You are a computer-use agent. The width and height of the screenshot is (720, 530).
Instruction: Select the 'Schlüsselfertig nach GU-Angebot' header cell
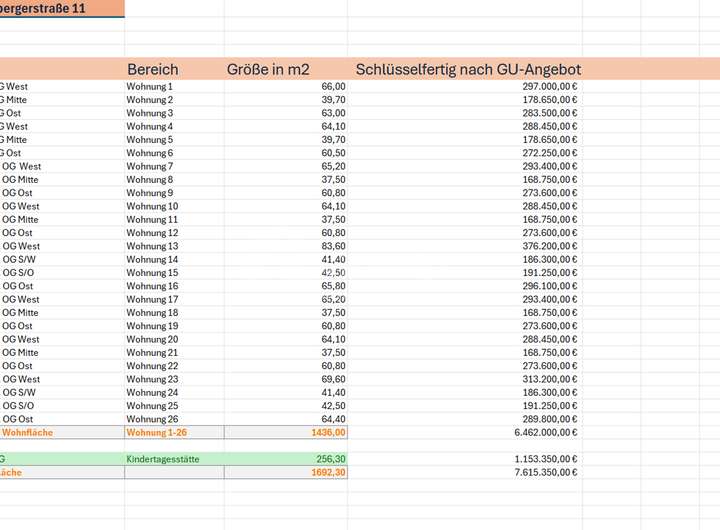click(468, 69)
